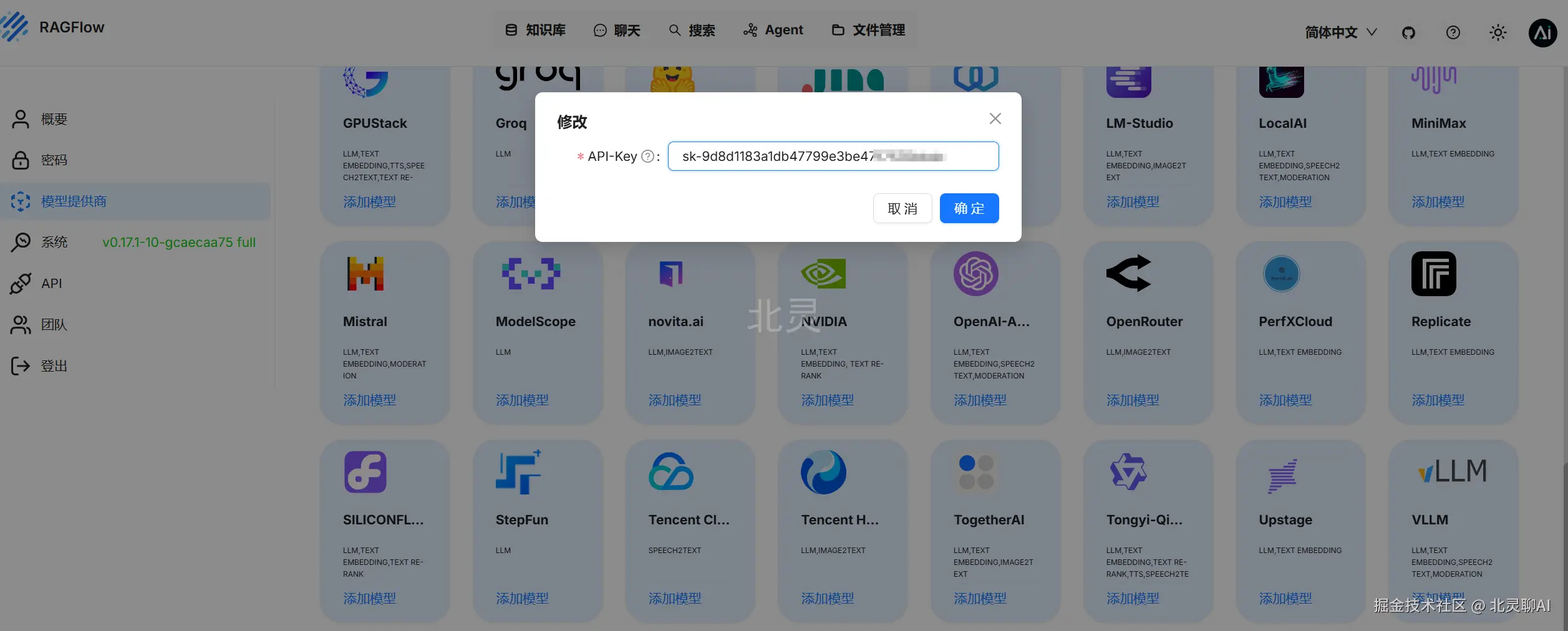This screenshot has height=631, width=1568.
Task: Switch to the Agent tab
Action: 773,30
